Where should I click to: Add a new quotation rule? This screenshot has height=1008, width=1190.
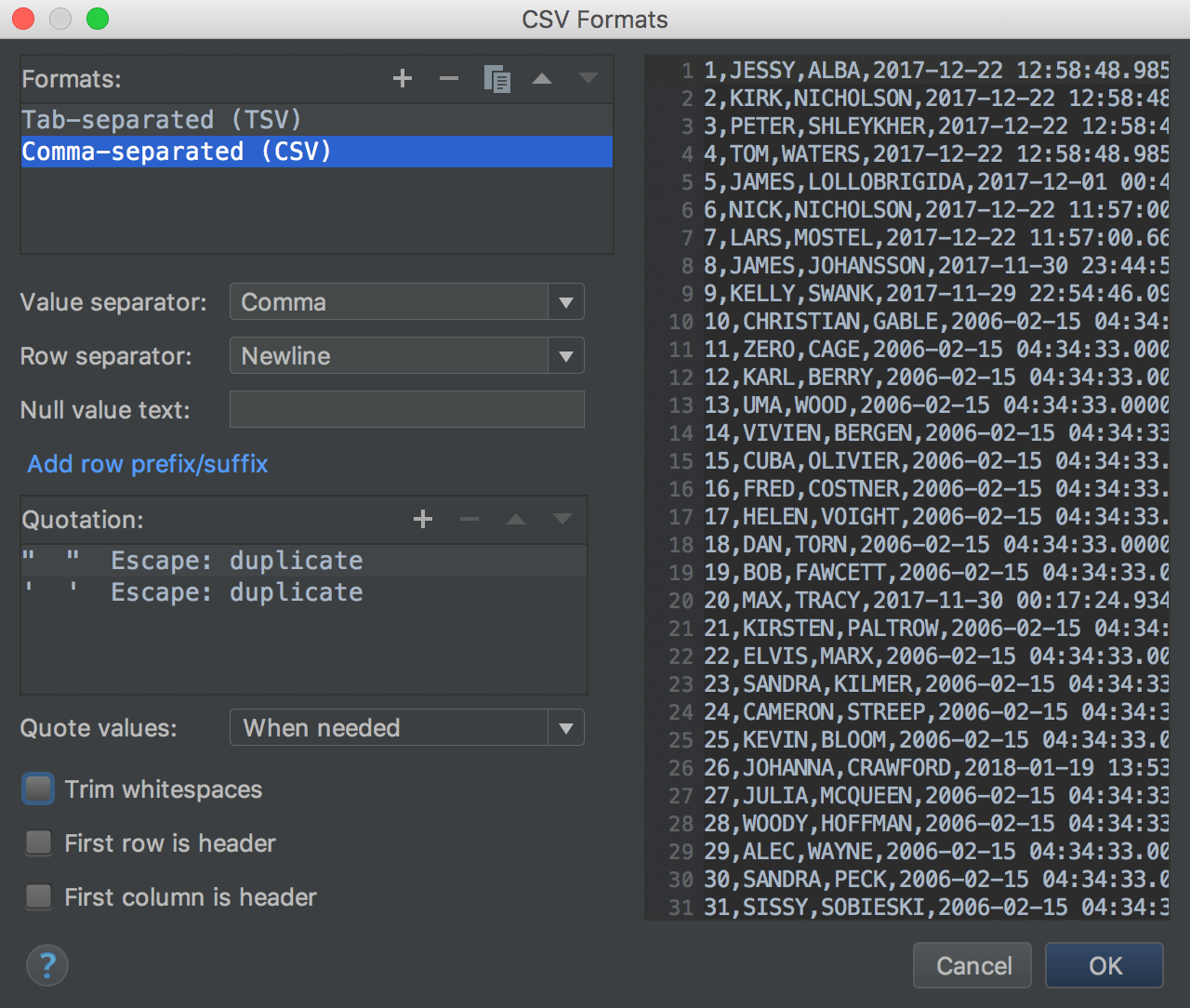[423, 519]
